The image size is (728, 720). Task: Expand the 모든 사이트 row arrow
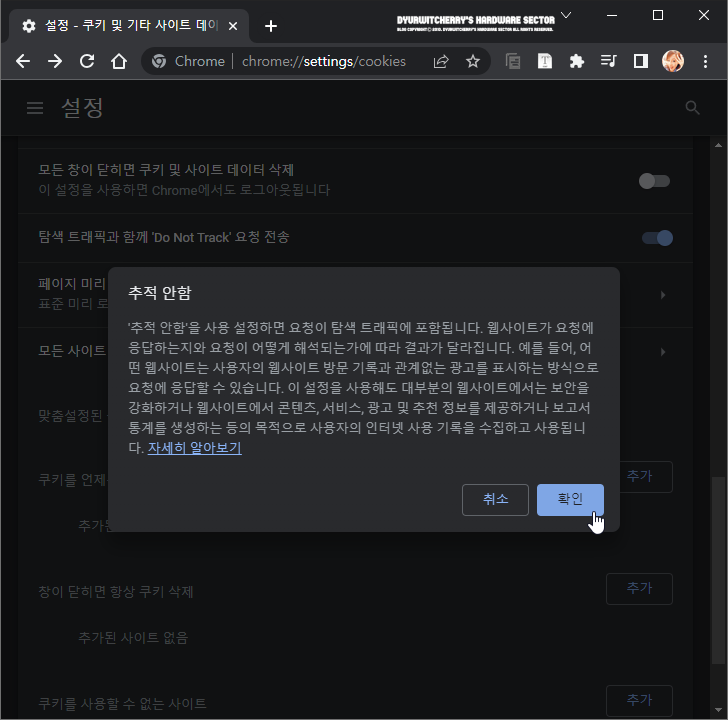[663, 352]
